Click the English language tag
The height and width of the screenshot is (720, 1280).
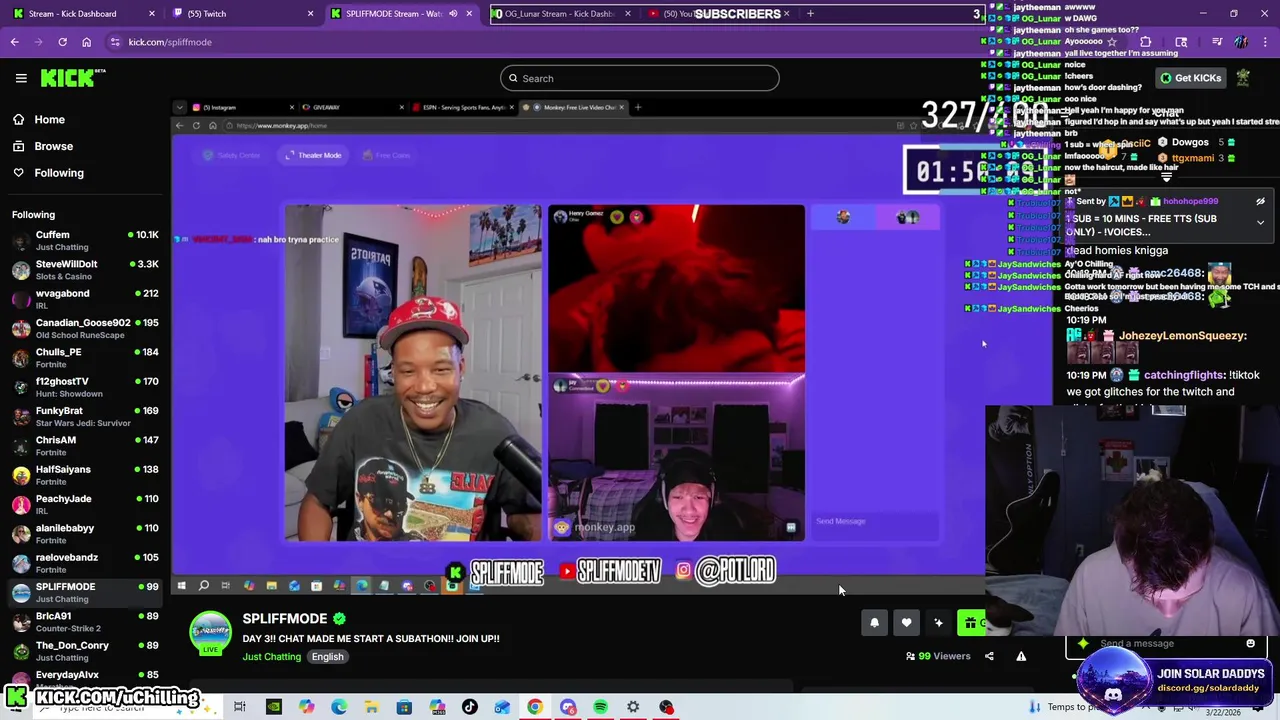(x=327, y=657)
